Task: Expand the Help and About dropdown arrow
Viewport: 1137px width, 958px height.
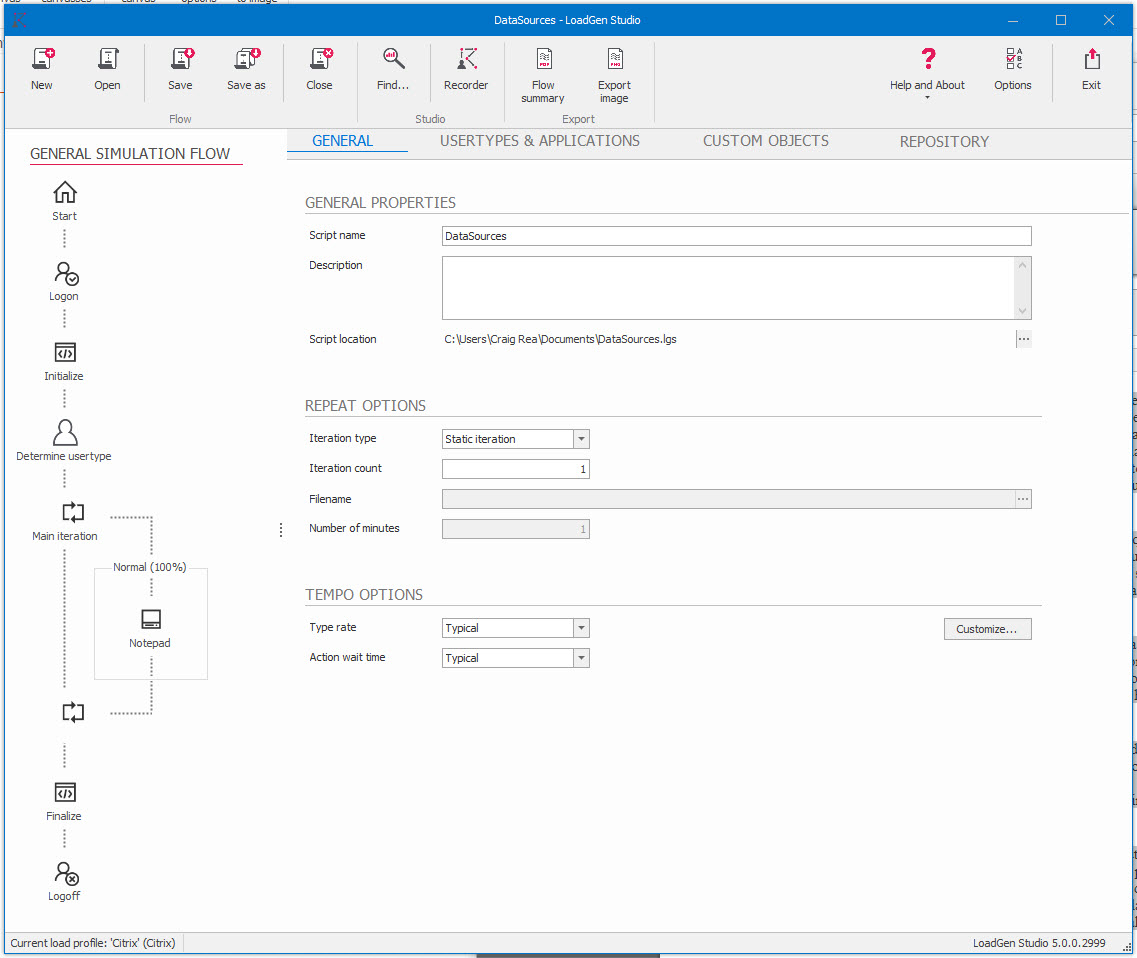Action: click(x=927, y=97)
